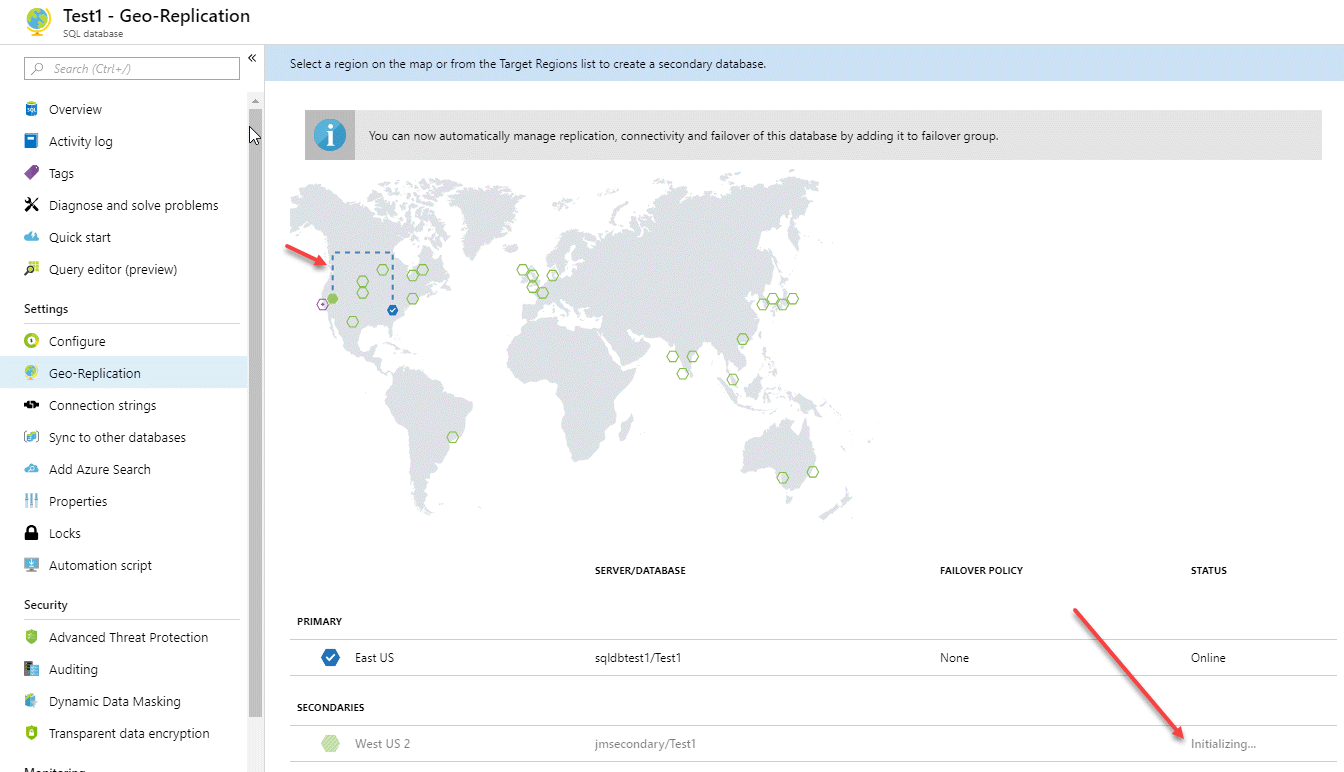The height and width of the screenshot is (772, 1344).
Task: Click the Dynamic Data Masking icon
Action: pos(31,701)
